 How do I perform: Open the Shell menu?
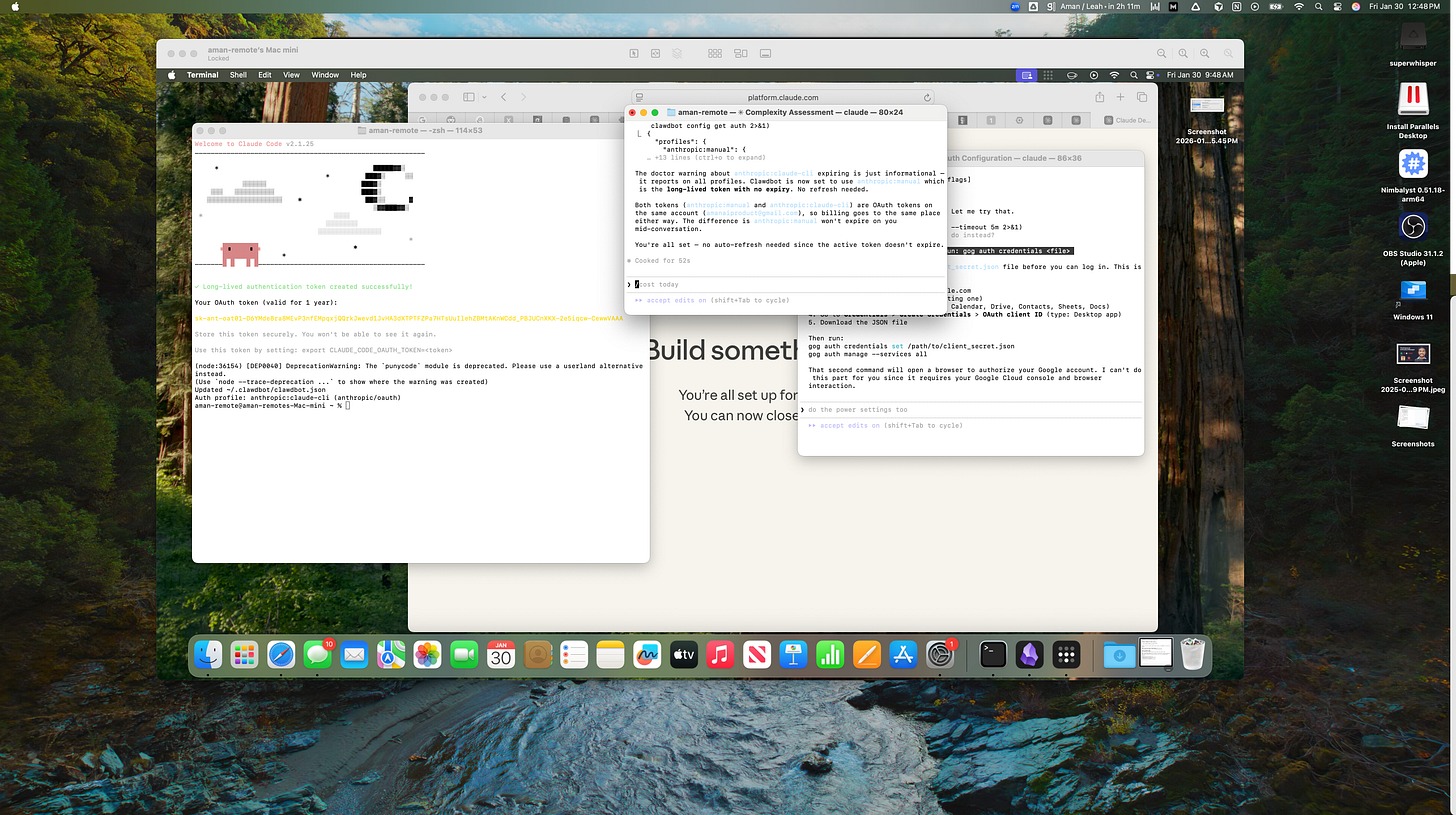pos(238,75)
